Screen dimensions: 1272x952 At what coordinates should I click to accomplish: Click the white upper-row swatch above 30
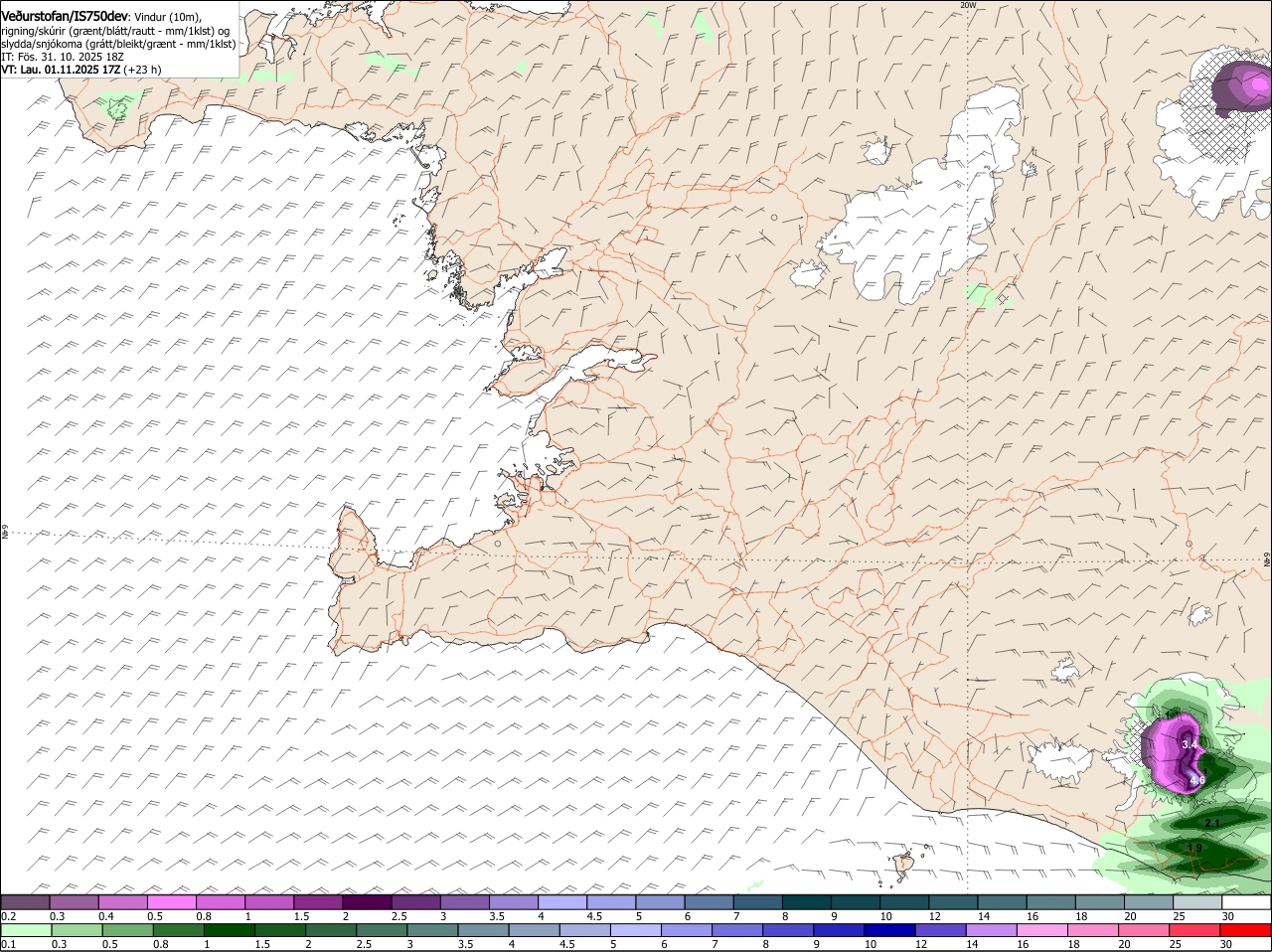pyautogui.click(x=1244, y=902)
